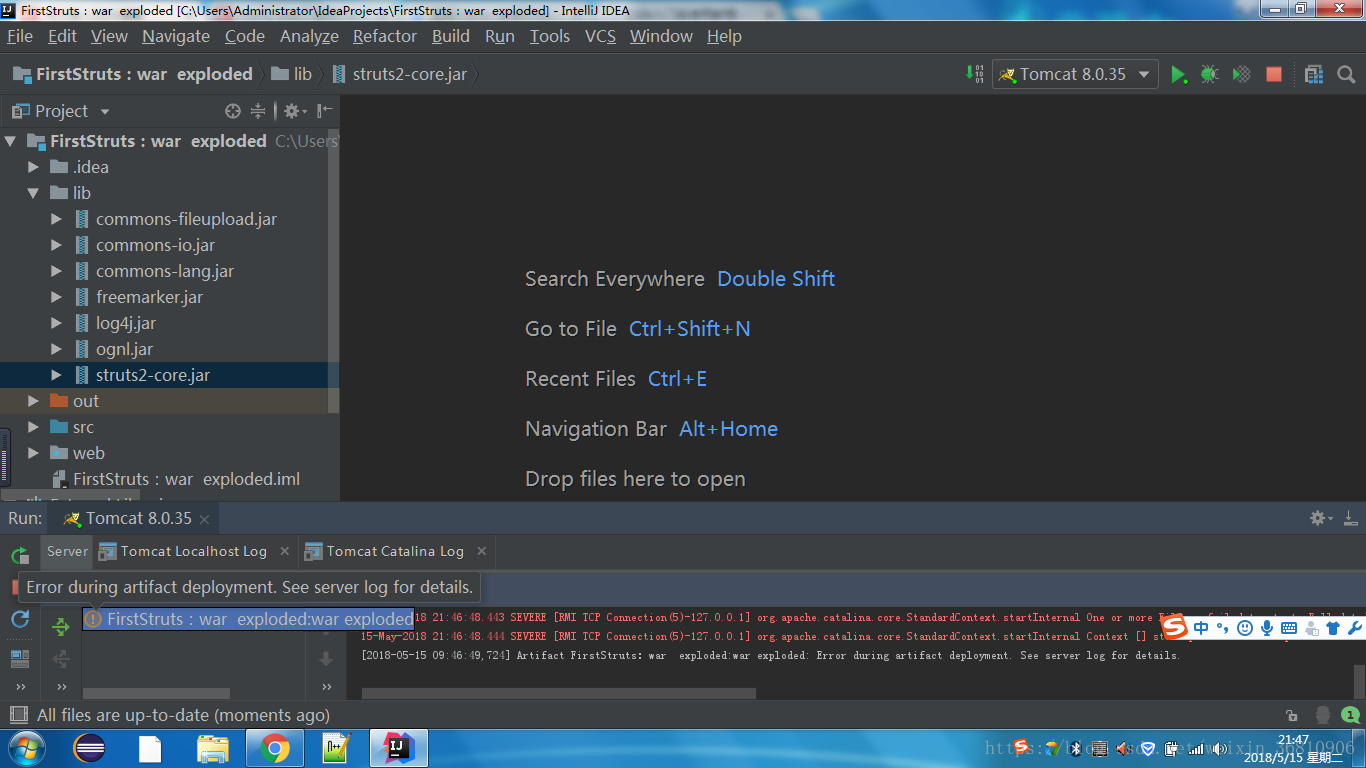Stop the server with the red square
This screenshot has width=1366, height=768.
pyautogui.click(x=1274, y=75)
